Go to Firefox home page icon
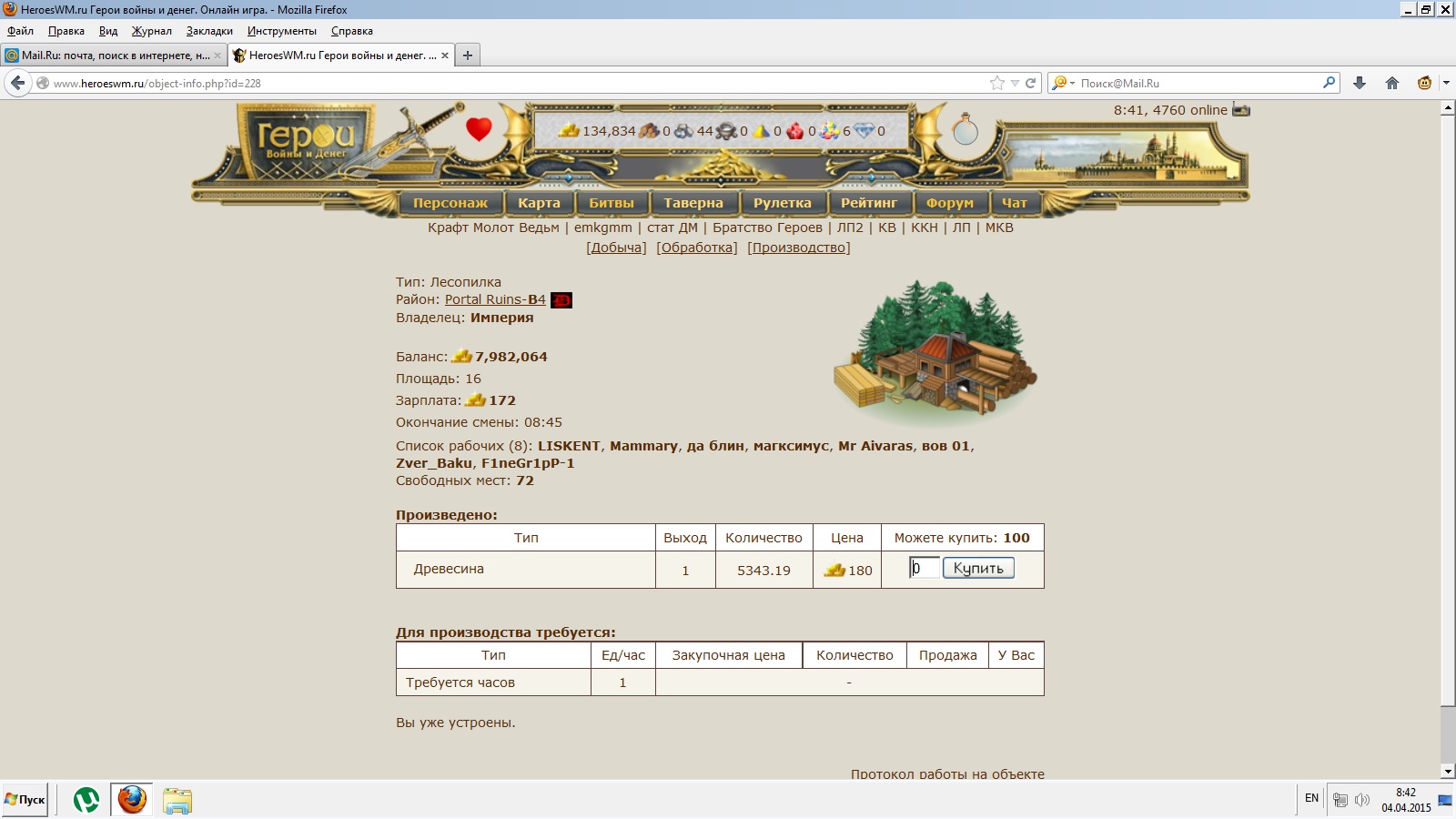Viewport: 1456px width, 819px height. click(x=1392, y=83)
